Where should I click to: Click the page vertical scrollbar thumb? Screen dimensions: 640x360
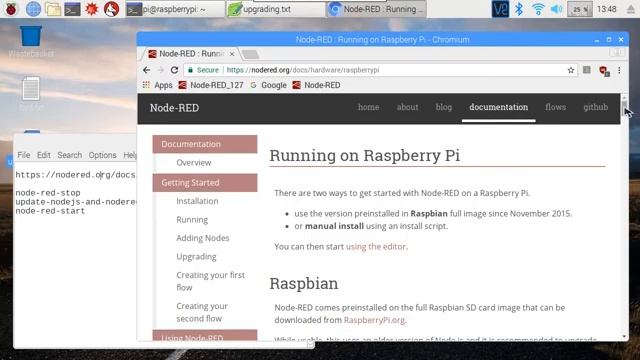(624, 109)
